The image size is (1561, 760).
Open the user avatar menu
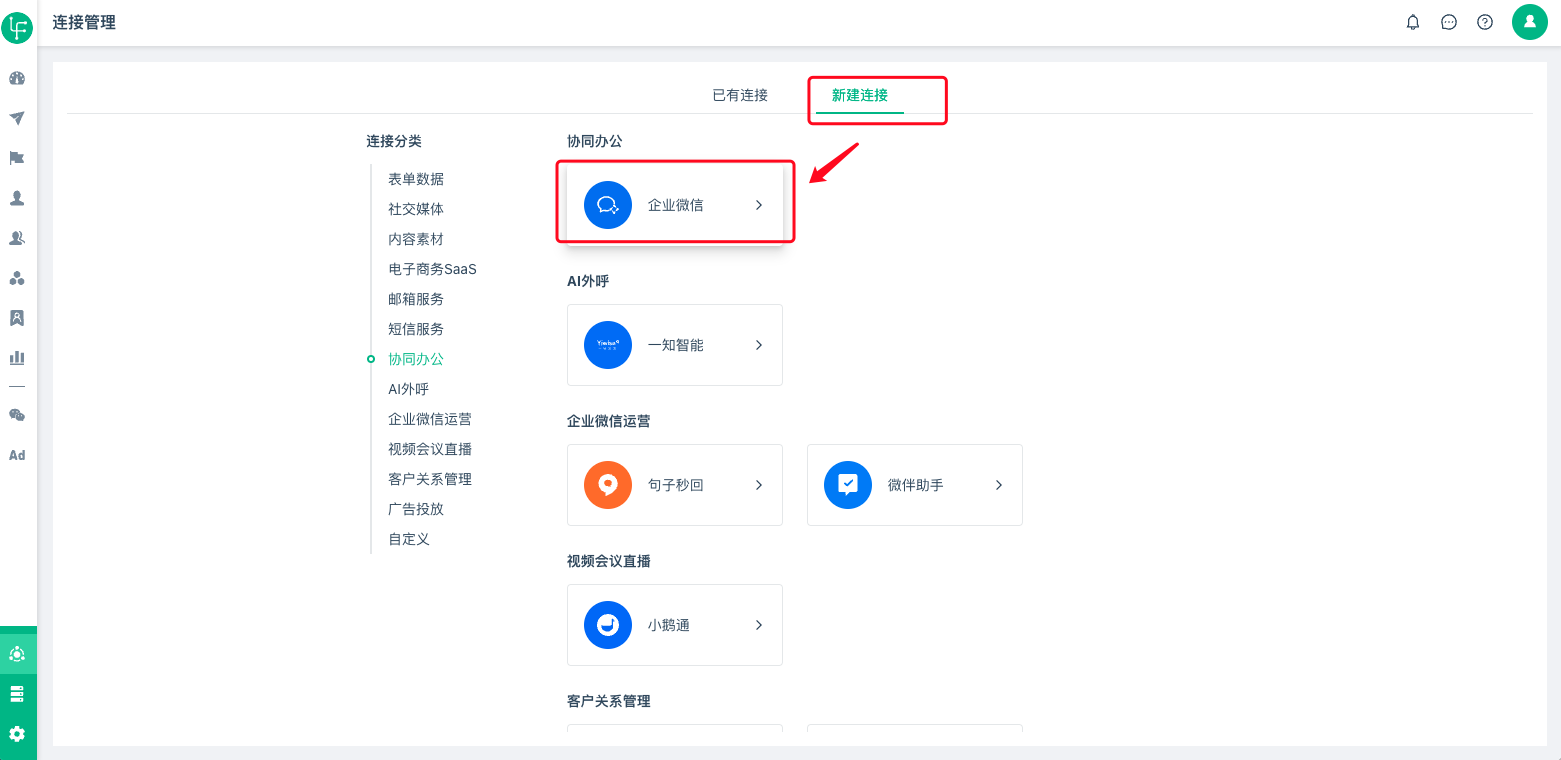(1530, 22)
